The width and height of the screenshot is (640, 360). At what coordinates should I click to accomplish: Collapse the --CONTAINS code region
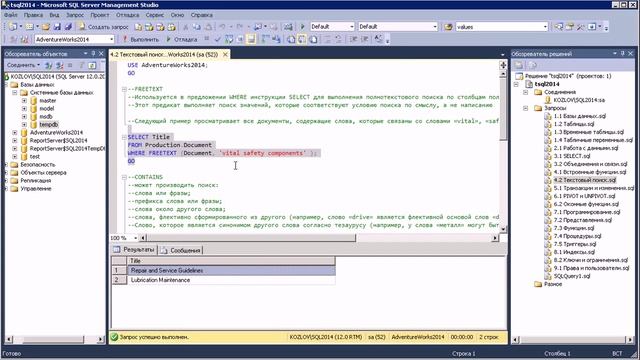coord(124,177)
